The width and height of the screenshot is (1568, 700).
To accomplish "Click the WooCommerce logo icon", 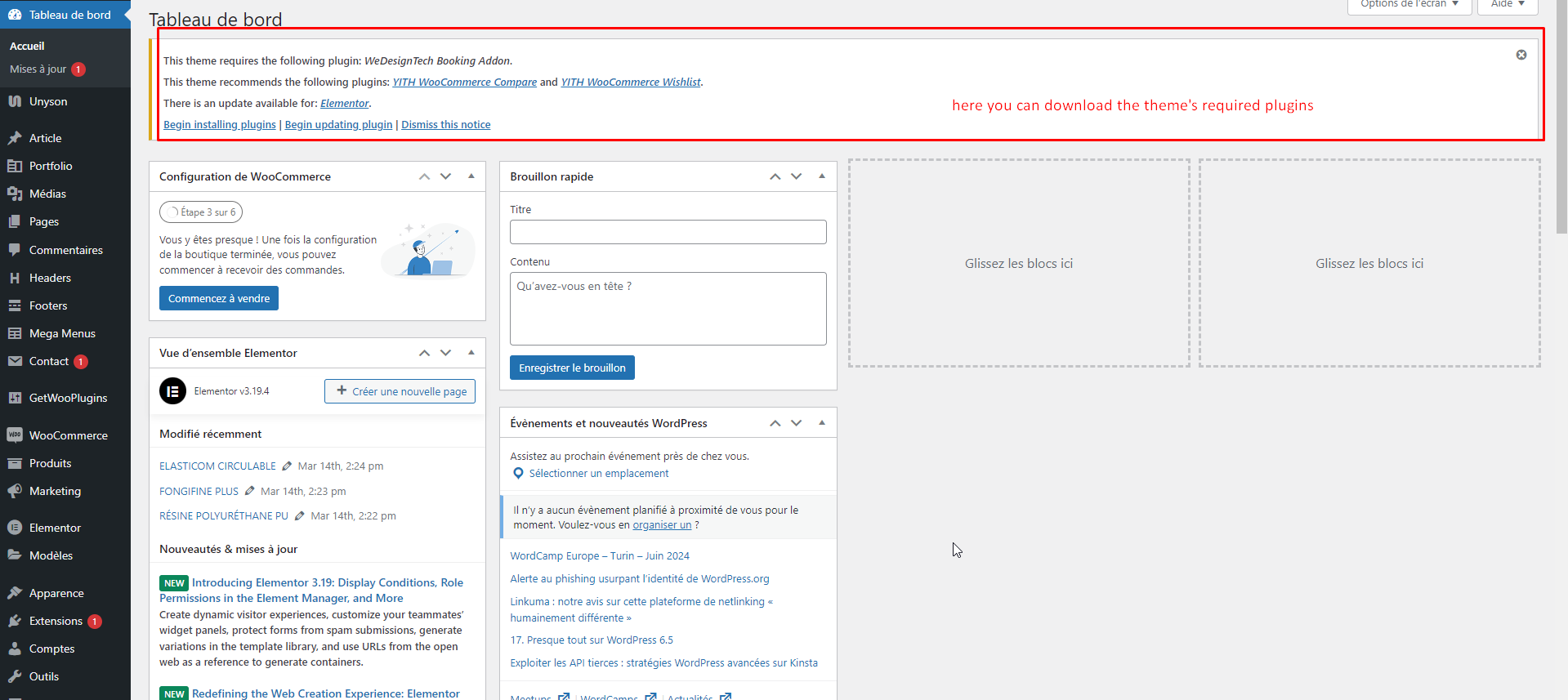I will (x=15, y=435).
